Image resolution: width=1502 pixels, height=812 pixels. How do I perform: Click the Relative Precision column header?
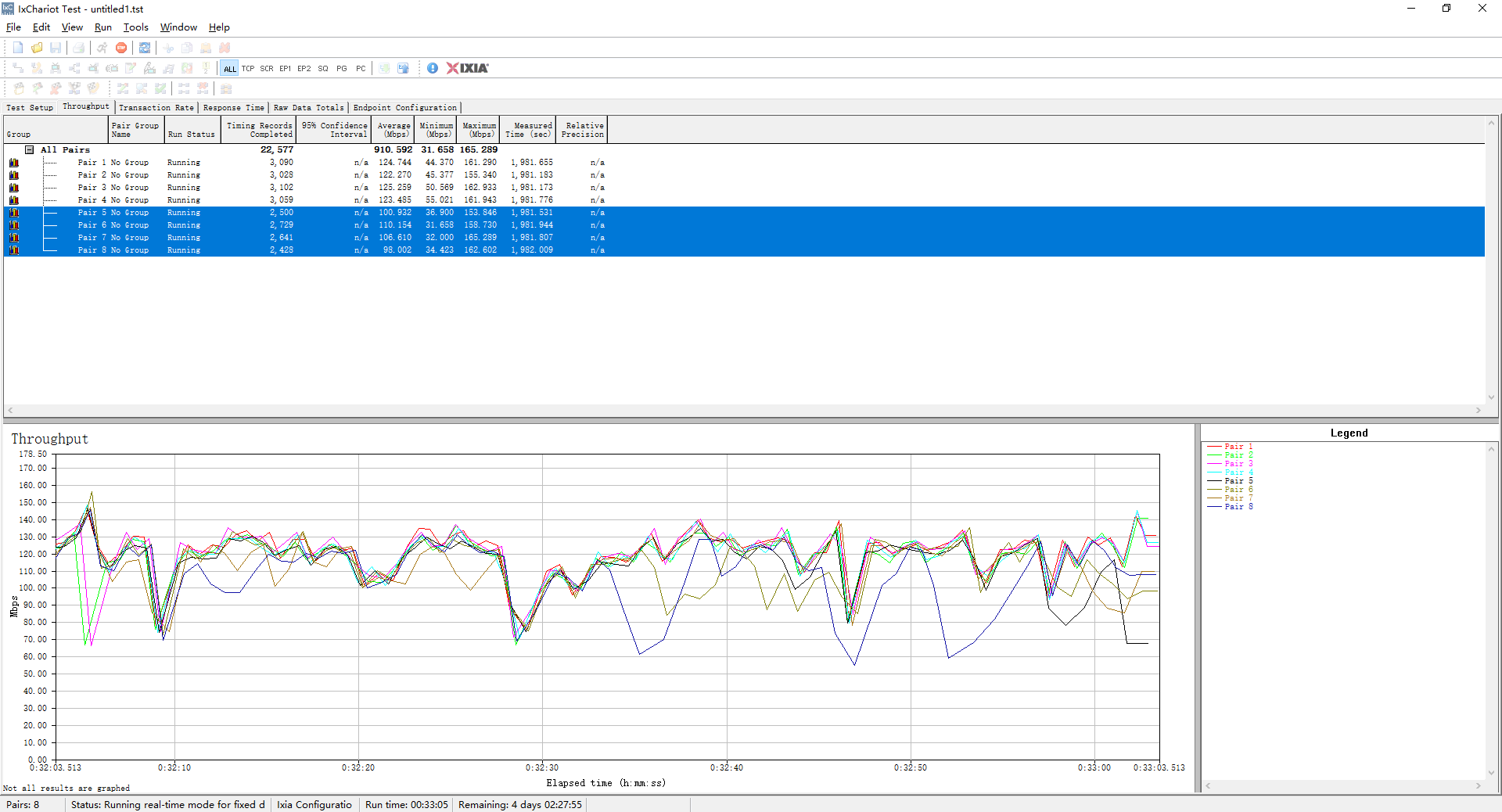click(x=582, y=130)
